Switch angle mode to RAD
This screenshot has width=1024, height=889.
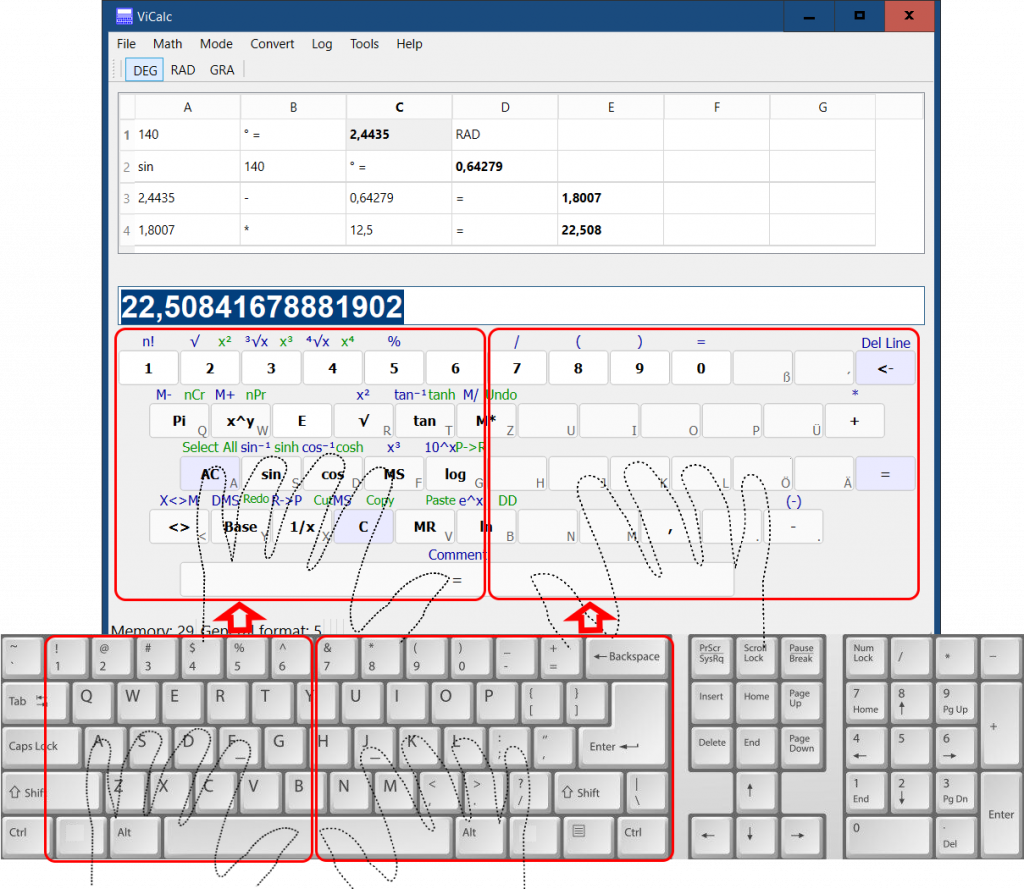click(x=183, y=70)
